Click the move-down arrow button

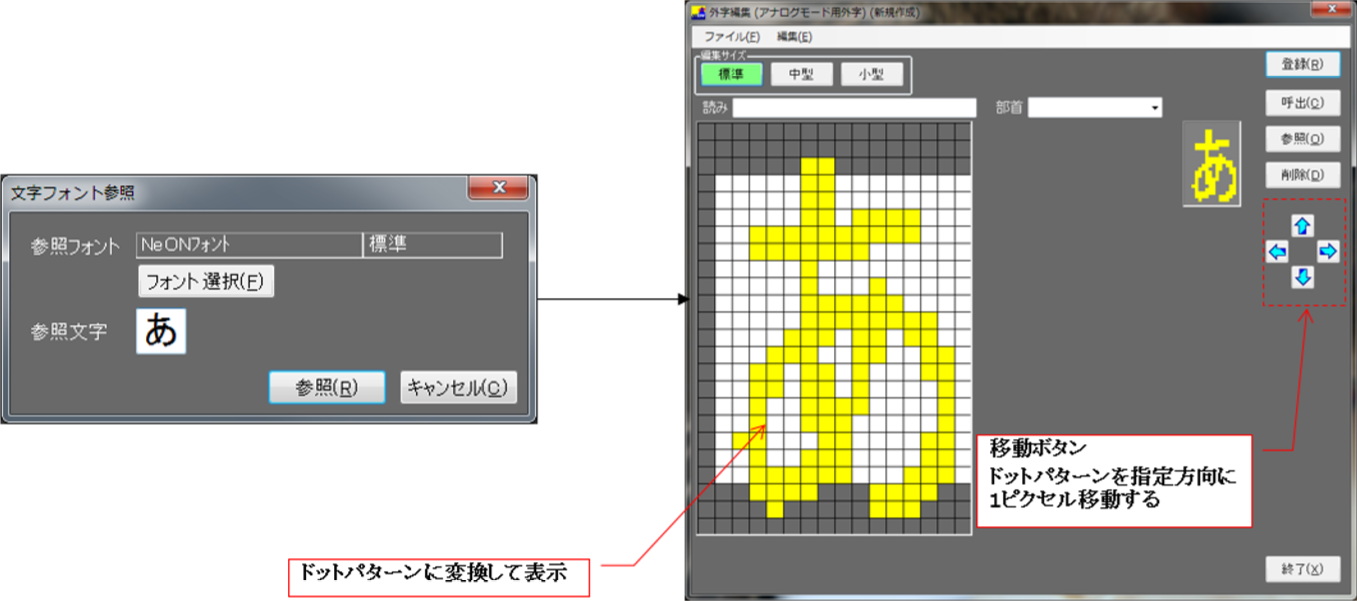1302,278
